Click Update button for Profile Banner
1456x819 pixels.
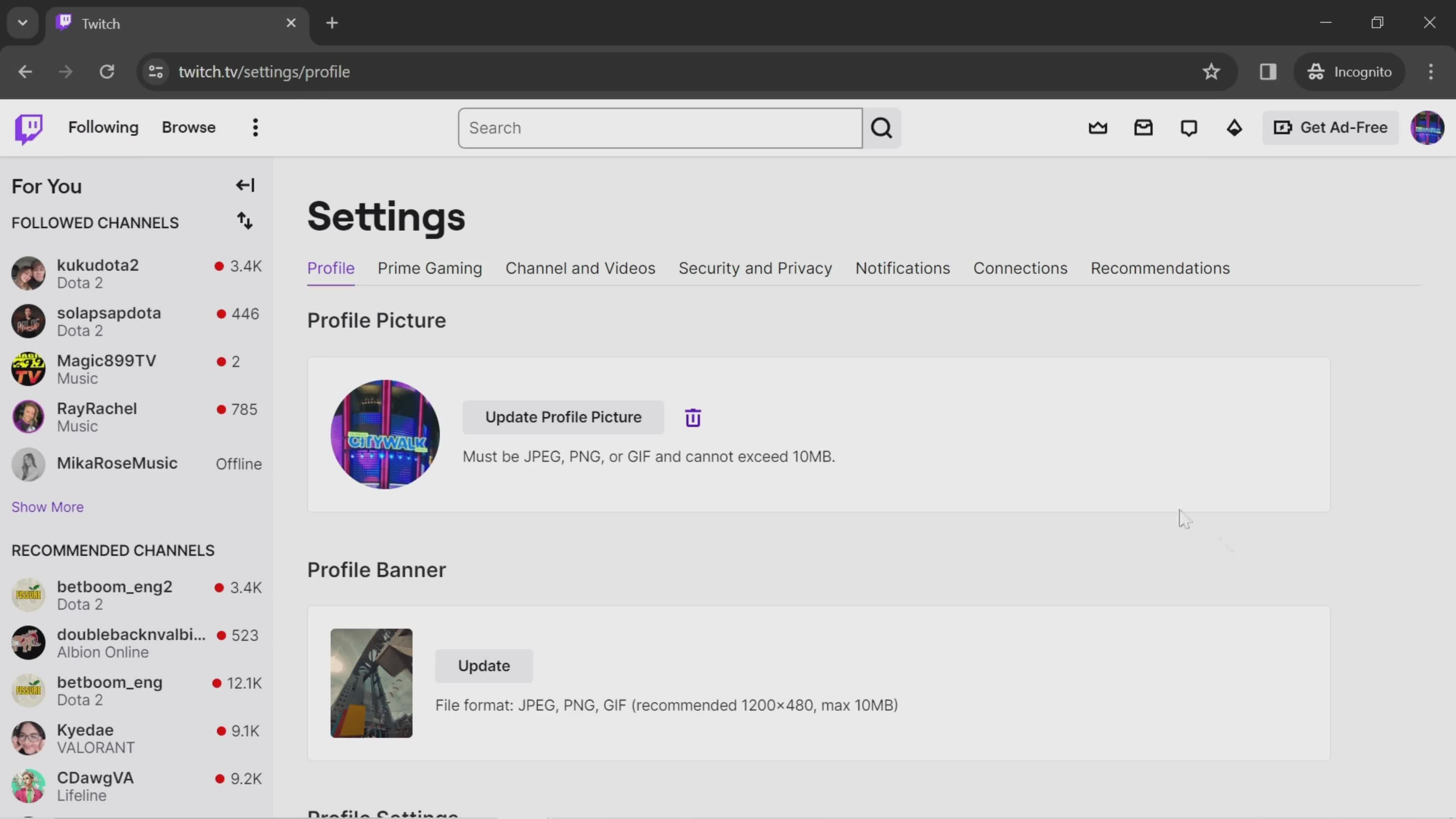(x=484, y=666)
